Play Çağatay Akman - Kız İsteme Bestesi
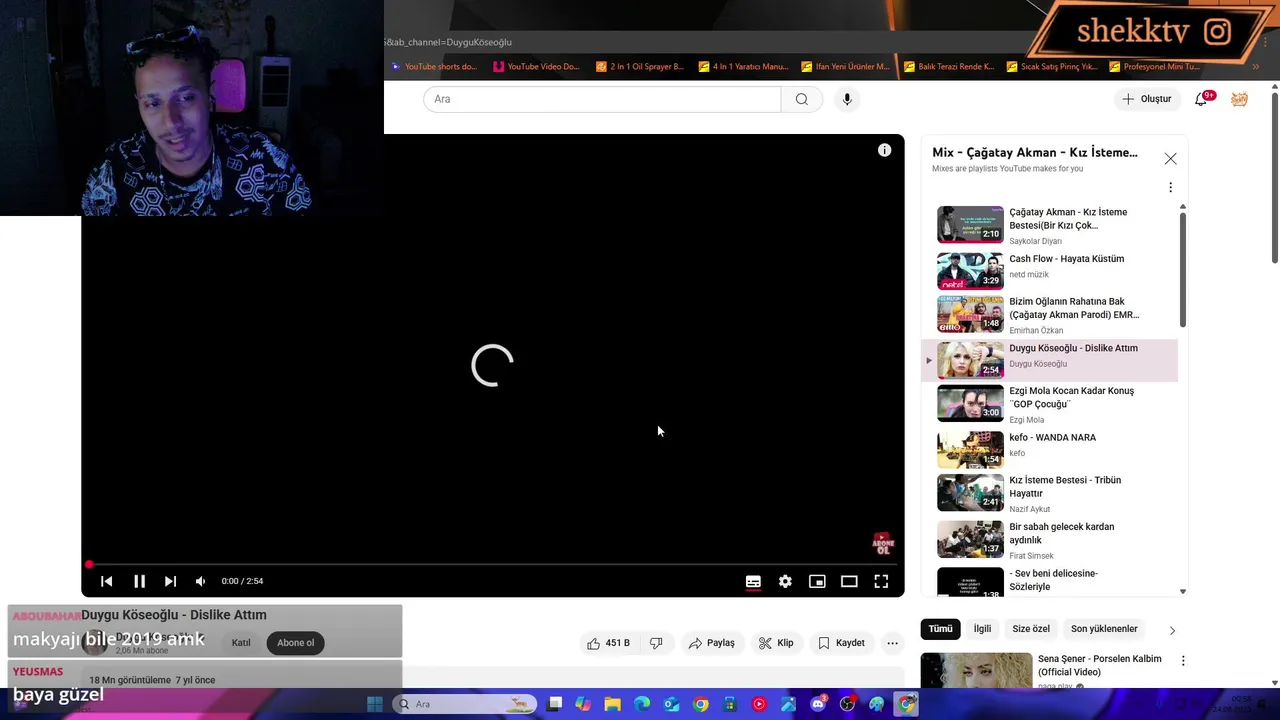The width and height of the screenshot is (1280, 720). pos(1049,225)
